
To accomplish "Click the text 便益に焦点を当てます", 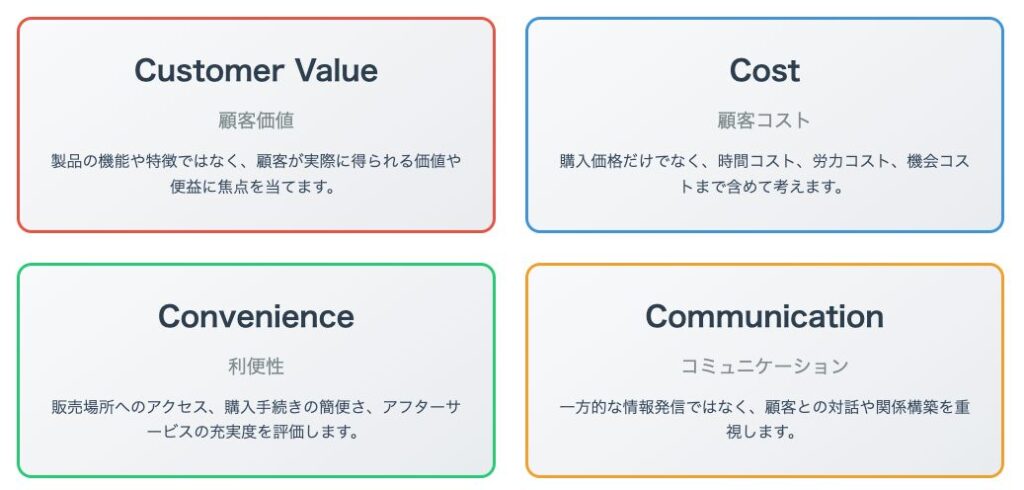I will coord(252,187).
